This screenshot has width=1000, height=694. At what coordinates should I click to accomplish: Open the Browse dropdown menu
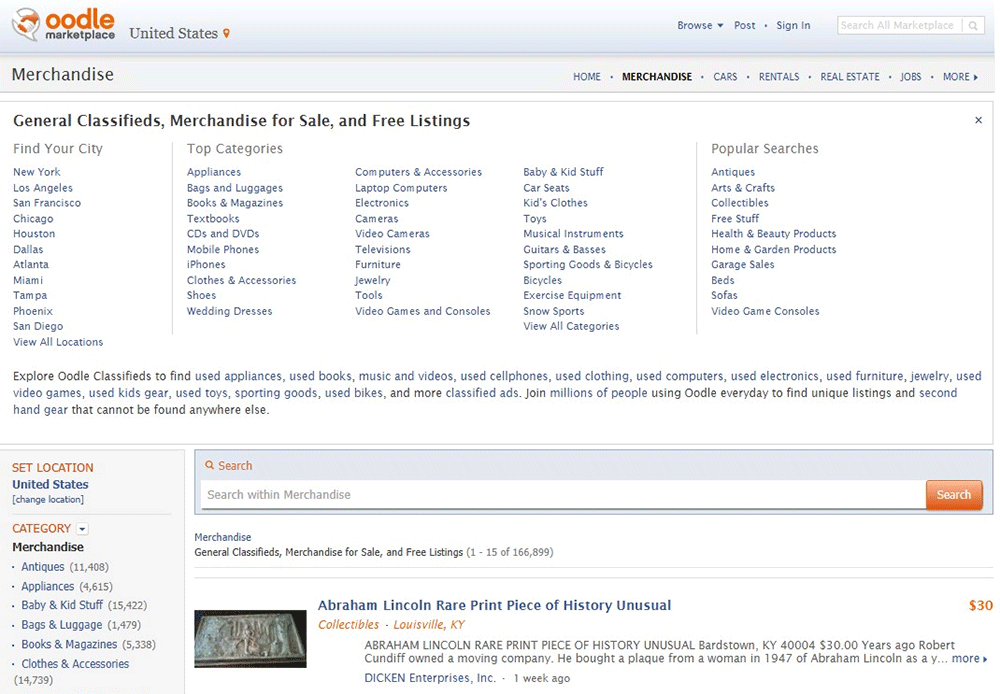click(x=700, y=26)
